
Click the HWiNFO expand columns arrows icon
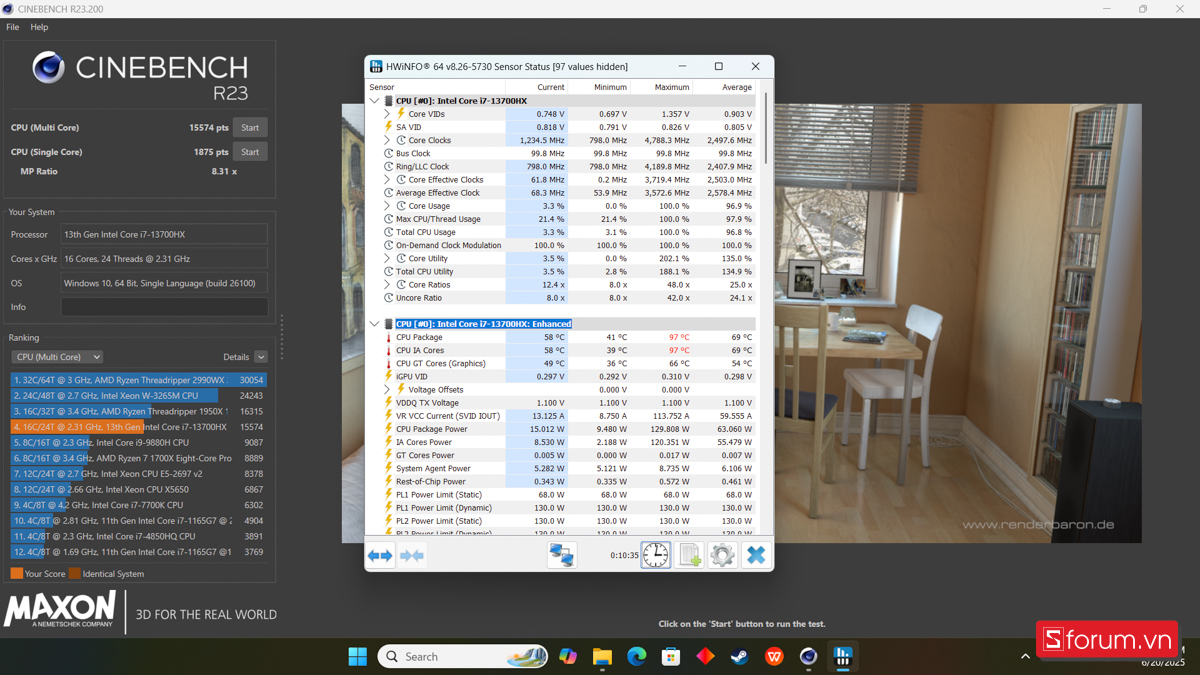[380, 555]
